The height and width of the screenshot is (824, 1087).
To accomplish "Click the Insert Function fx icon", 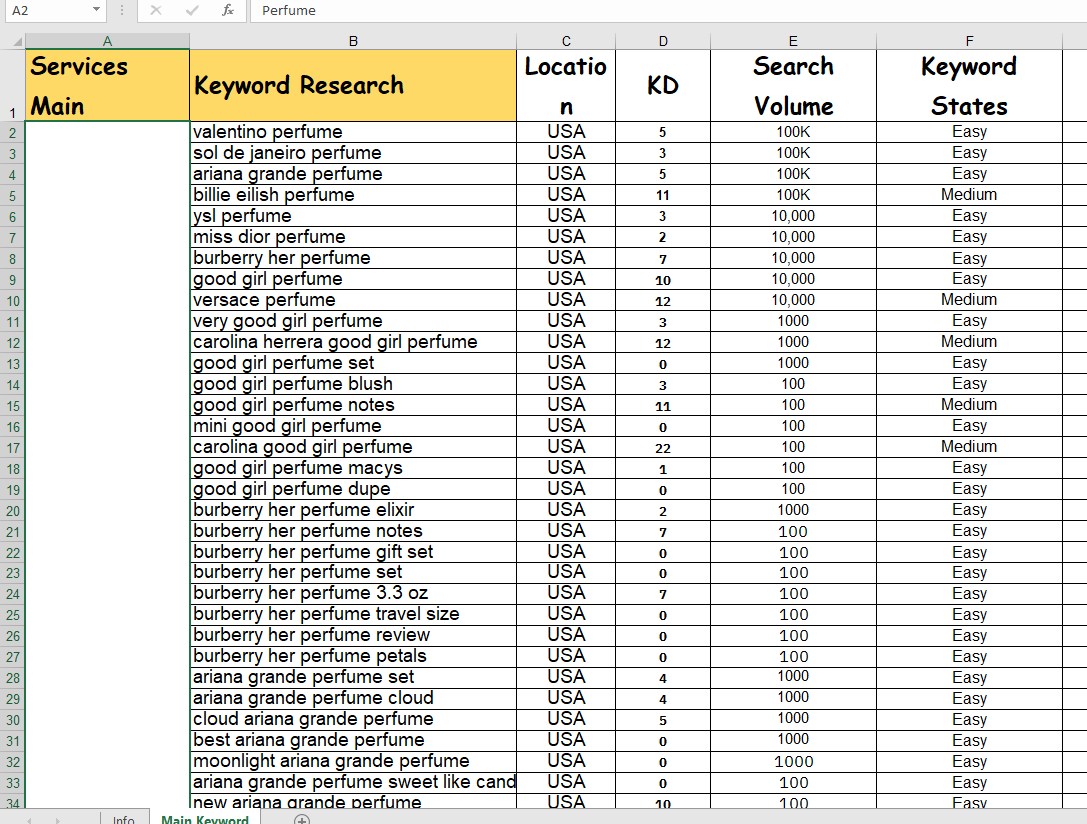I will (228, 10).
